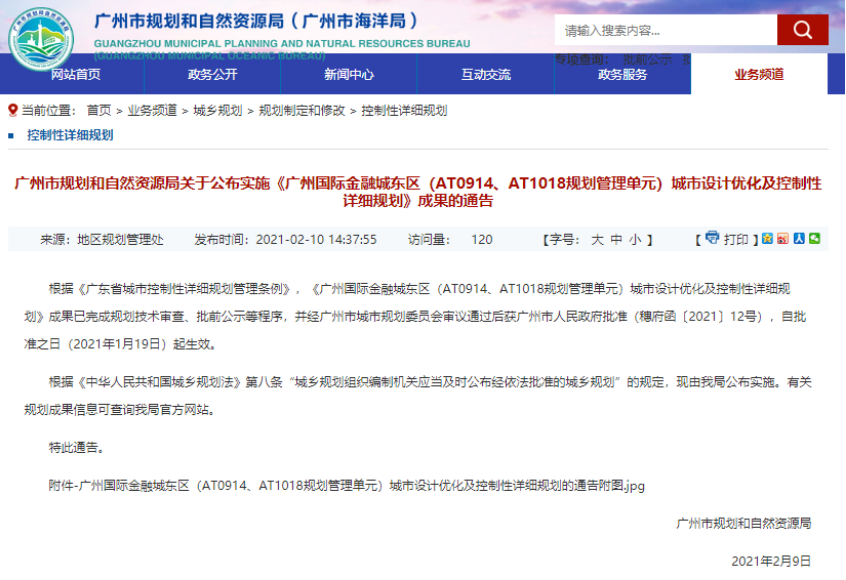Share via the green WeChat icon
The width and height of the screenshot is (846, 580).
[x=815, y=238]
